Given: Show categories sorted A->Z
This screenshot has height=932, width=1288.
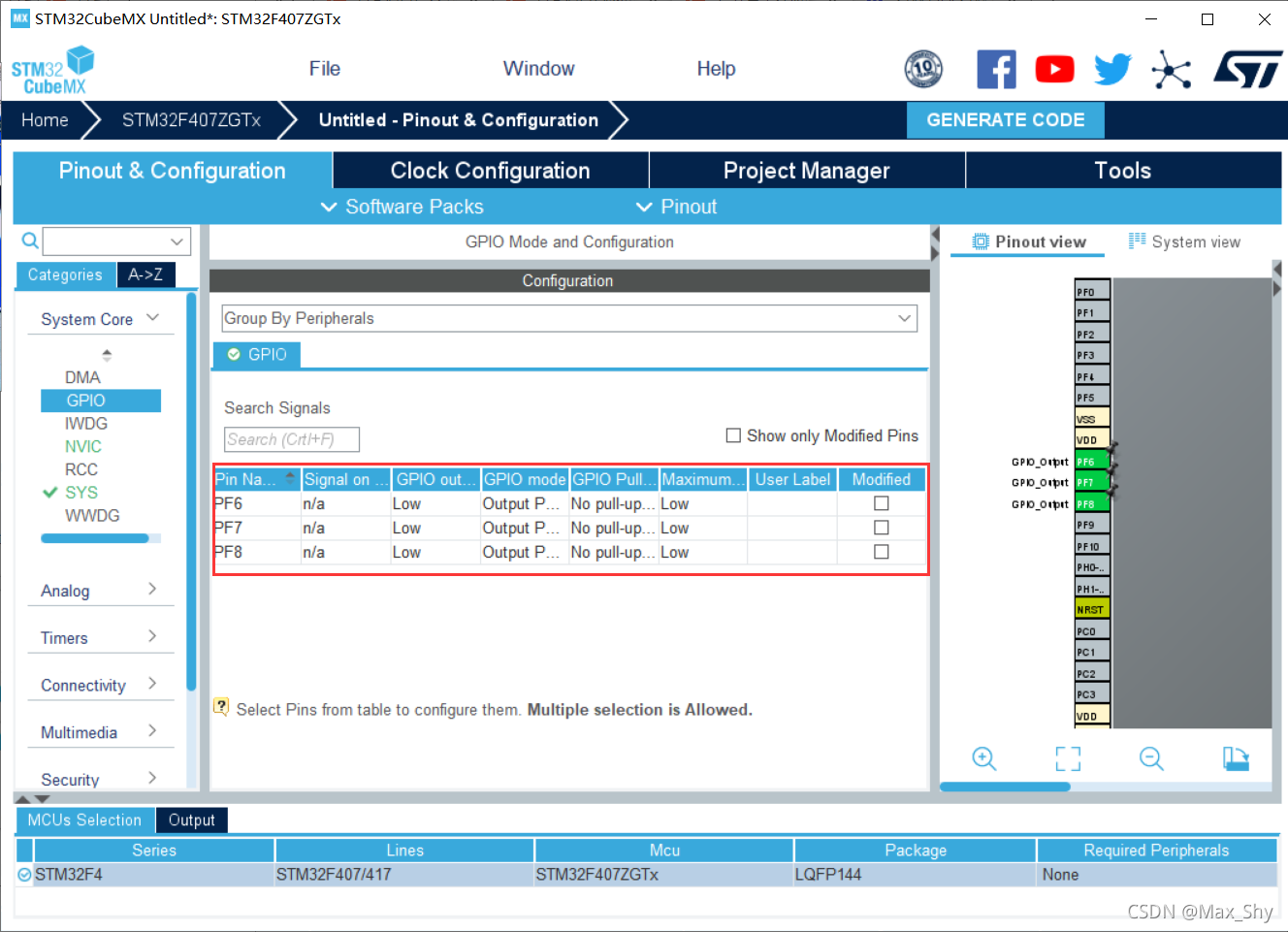Looking at the screenshot, I should click(145, 274).
